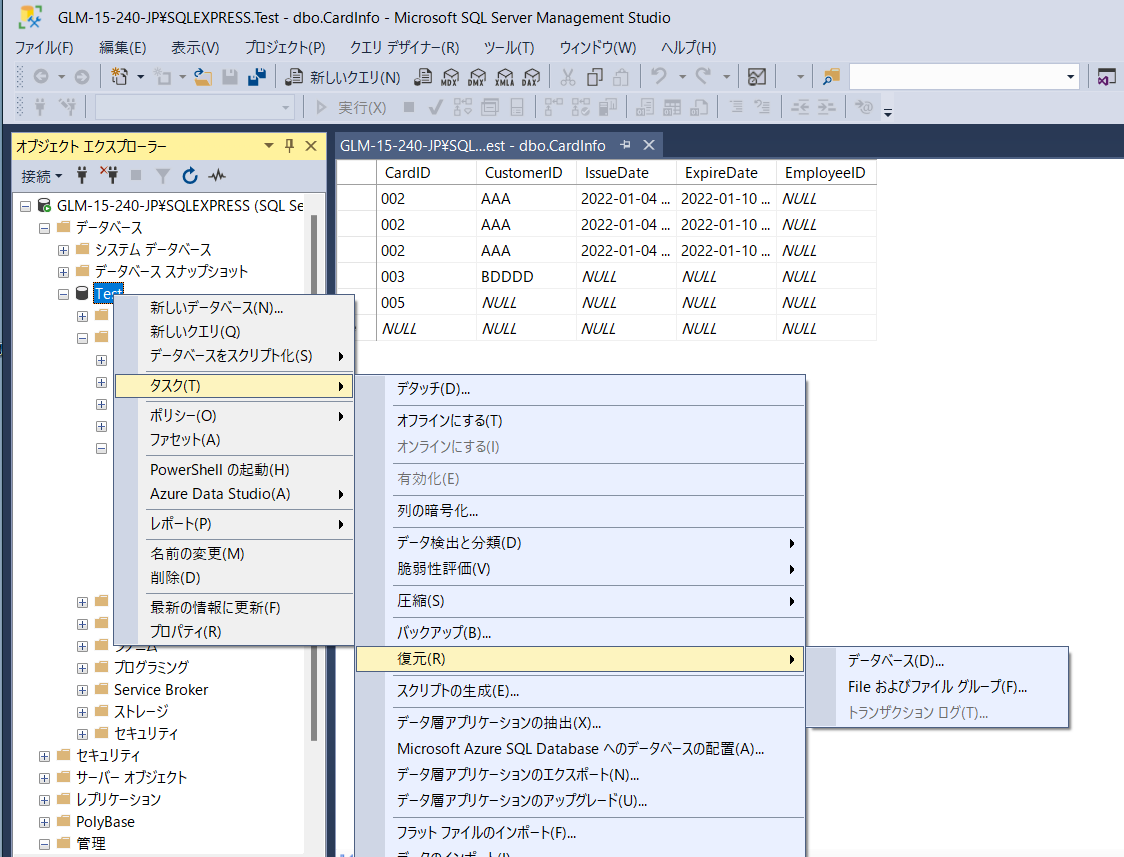
Task: Click the XMLA query icon
Action: [505, 77]
